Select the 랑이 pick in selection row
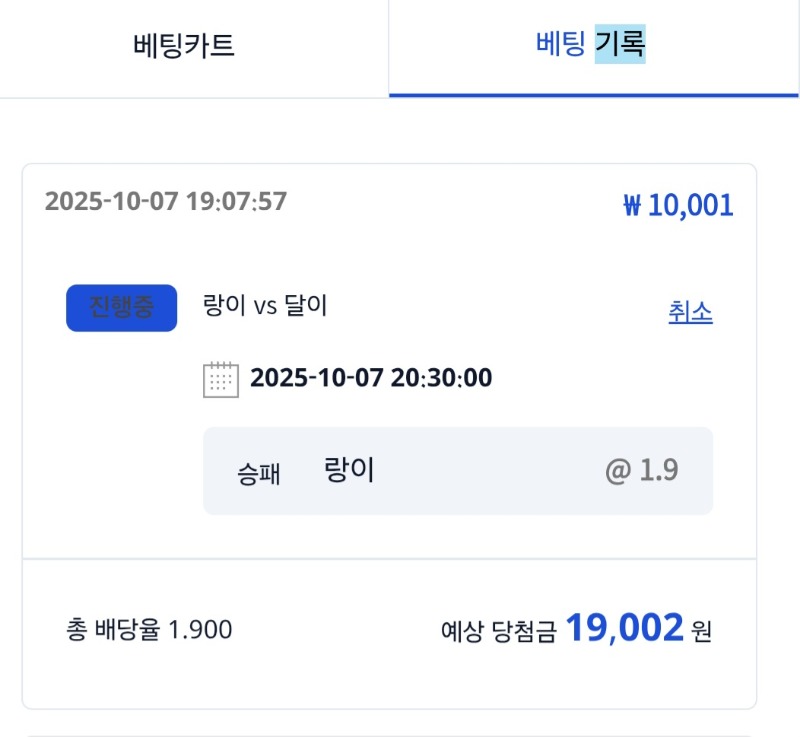800x737 pixels. [x=349, y=470]
